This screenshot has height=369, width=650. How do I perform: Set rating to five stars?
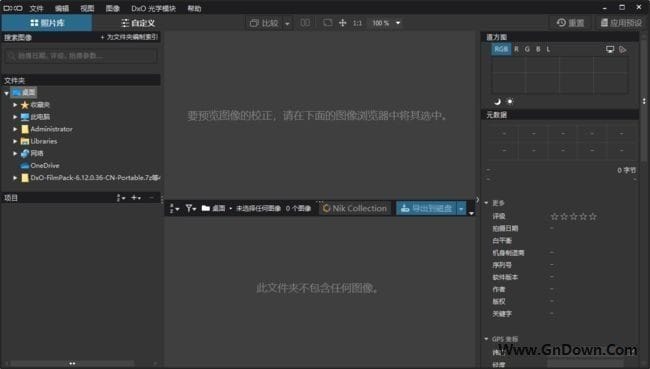(593, 216)
